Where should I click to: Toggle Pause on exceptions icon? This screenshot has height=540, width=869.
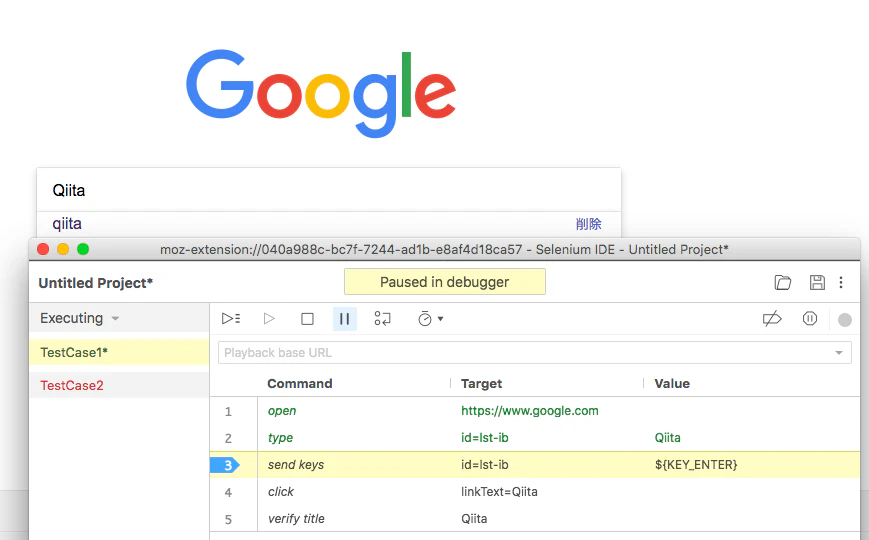tap(810, 319)
